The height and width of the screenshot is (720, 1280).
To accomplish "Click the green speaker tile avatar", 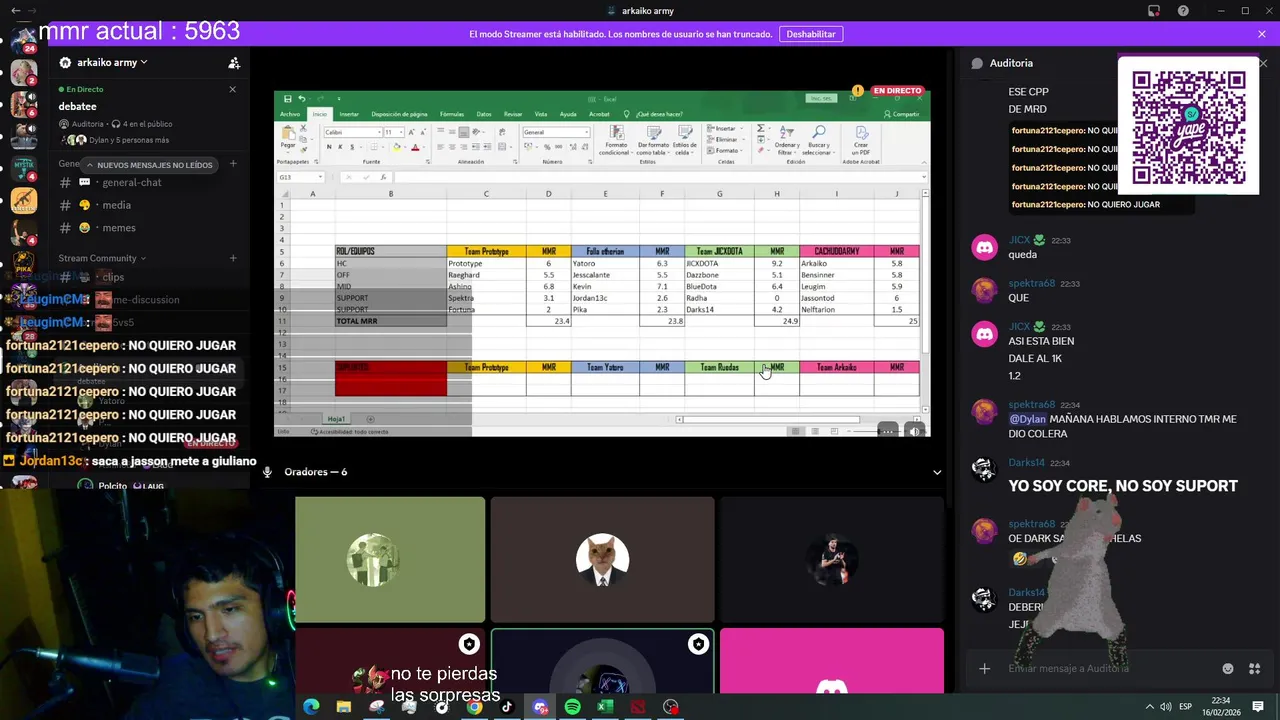I will coord(372,560).
